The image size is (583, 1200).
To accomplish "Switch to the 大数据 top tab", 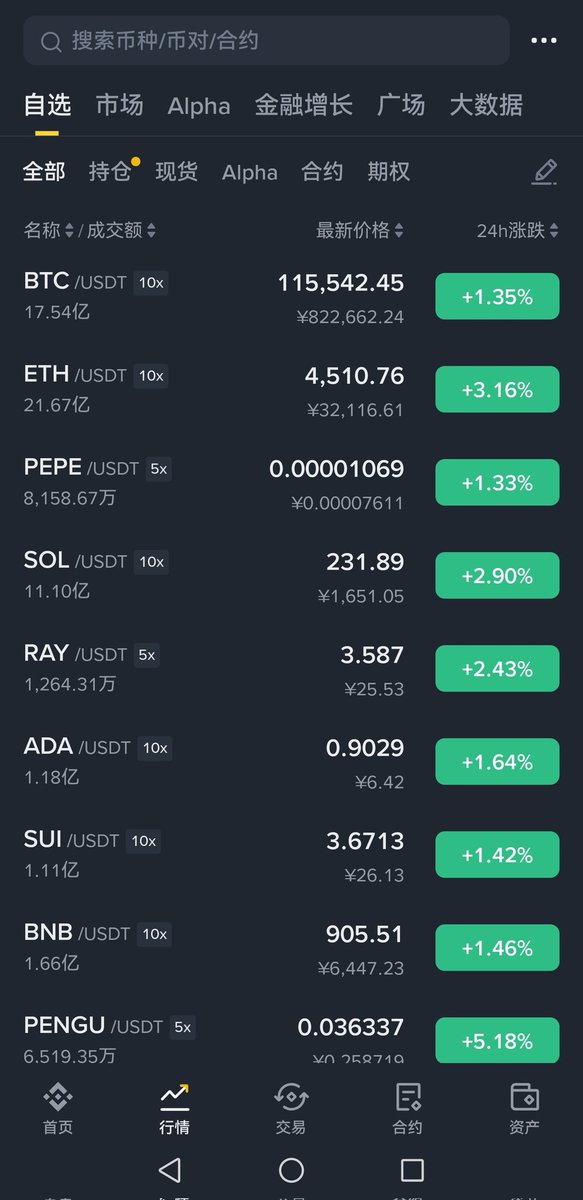I will coord(486,105).
